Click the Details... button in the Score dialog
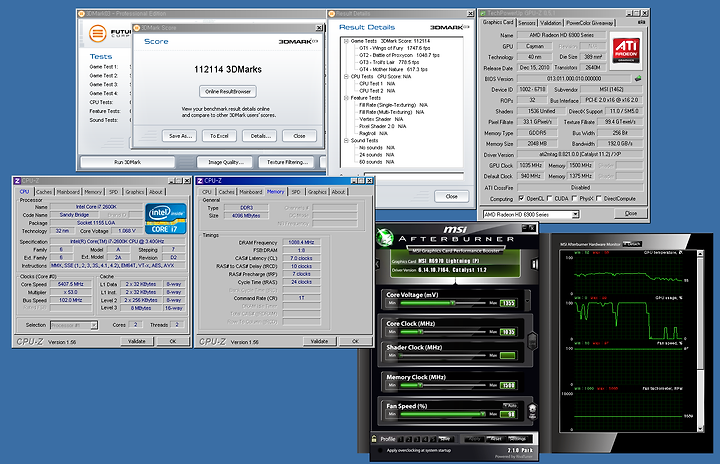This screenshot has height=464, width=720. click(260, 136)
